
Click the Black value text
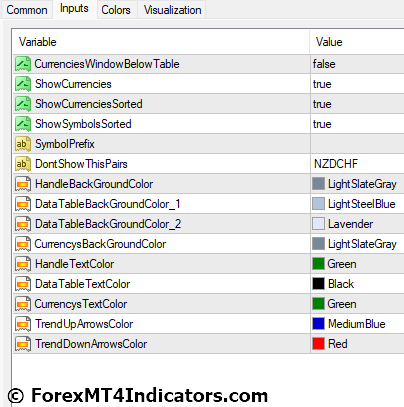(341, 284)
